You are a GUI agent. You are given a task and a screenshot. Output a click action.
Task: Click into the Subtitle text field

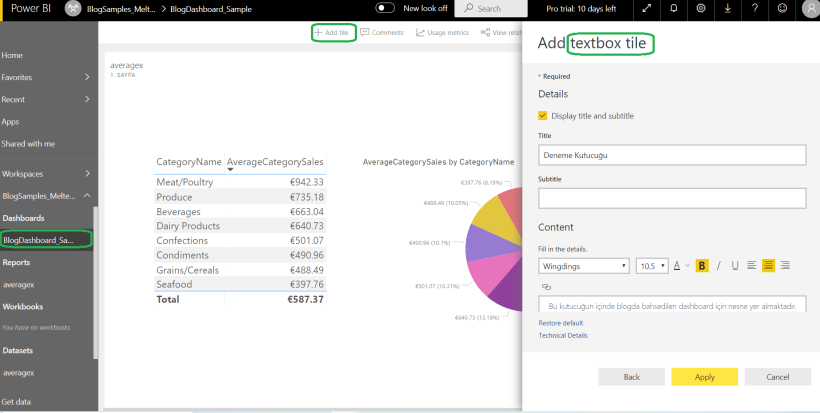pos(671,198)
